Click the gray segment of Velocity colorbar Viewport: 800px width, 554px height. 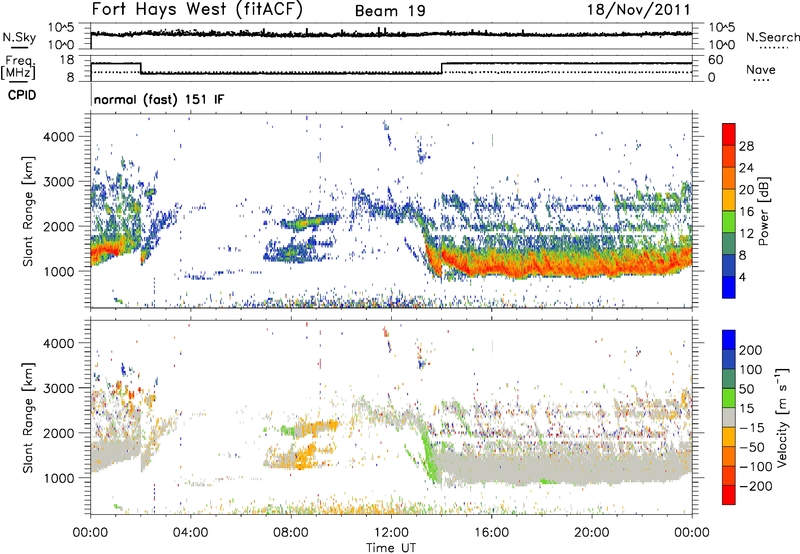729,417
